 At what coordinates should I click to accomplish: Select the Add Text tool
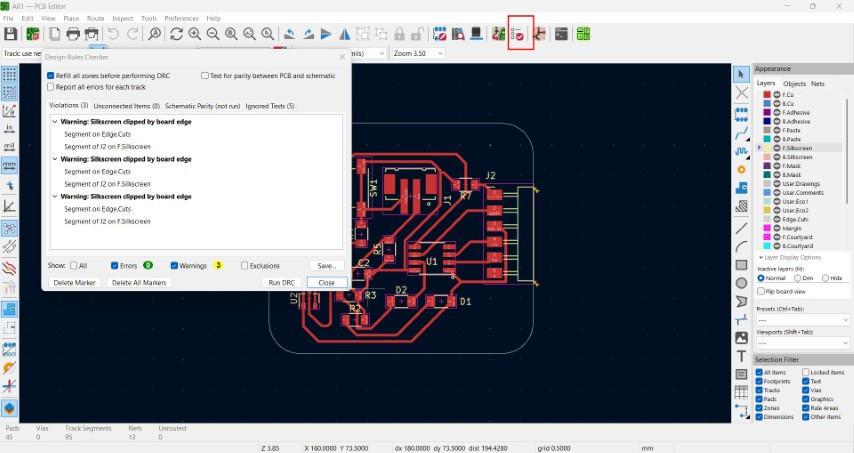point(741,356)
